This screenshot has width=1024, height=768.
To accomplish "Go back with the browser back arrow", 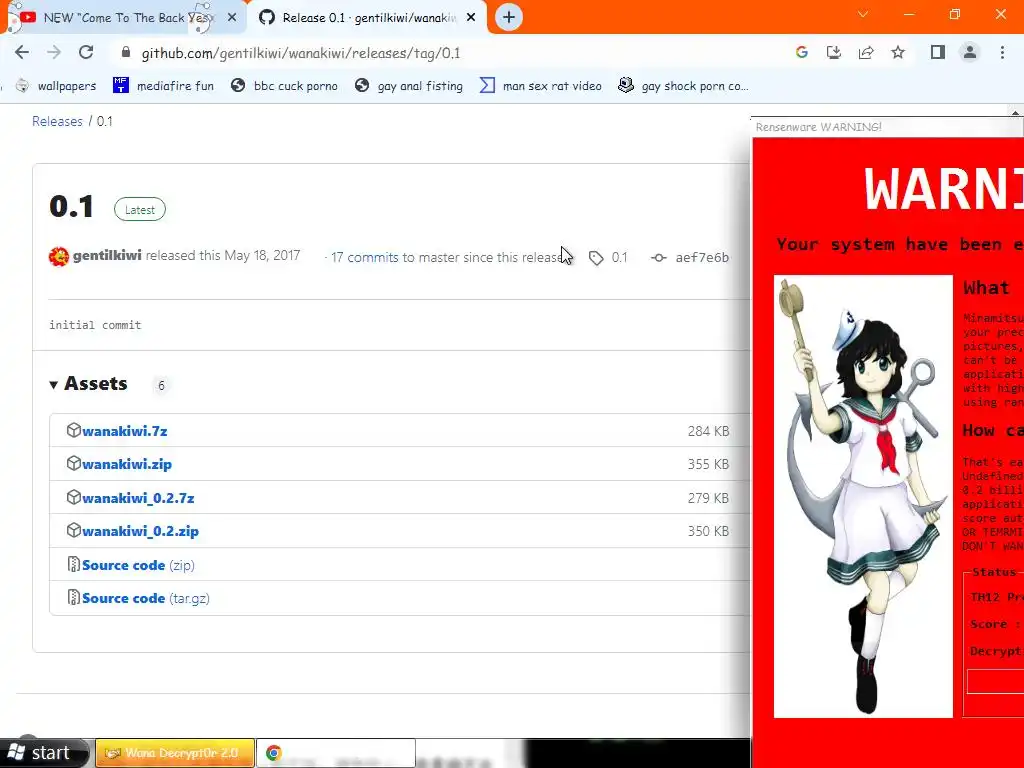I will (x=22, y=53).
